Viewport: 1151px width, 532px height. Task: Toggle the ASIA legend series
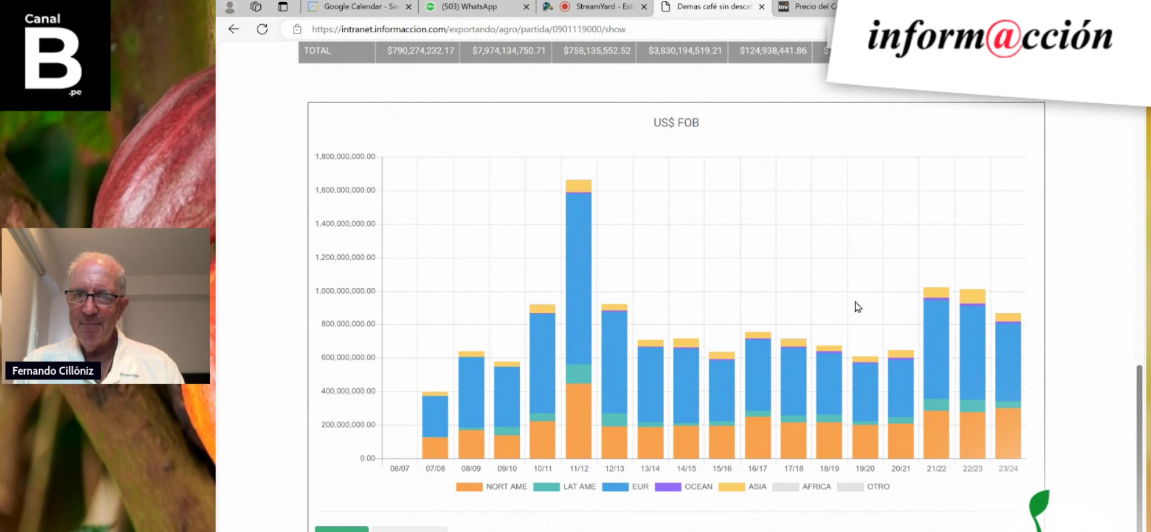pos(742,487)
